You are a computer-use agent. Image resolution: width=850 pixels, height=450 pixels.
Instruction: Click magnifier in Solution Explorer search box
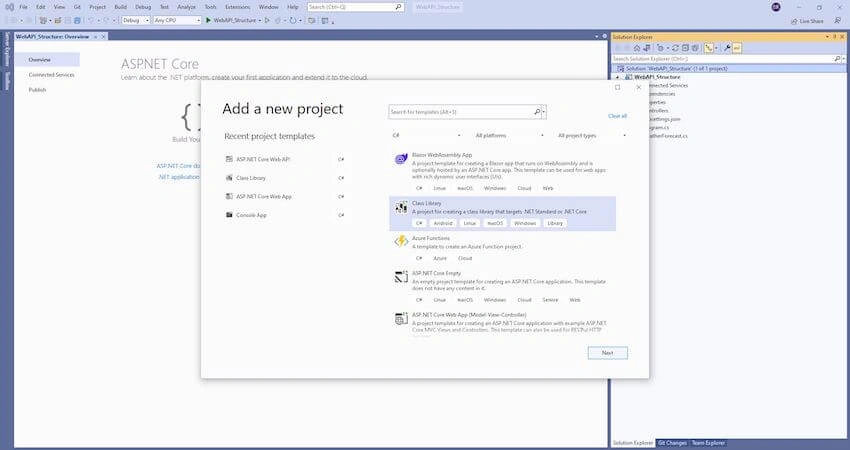[837, 59]
